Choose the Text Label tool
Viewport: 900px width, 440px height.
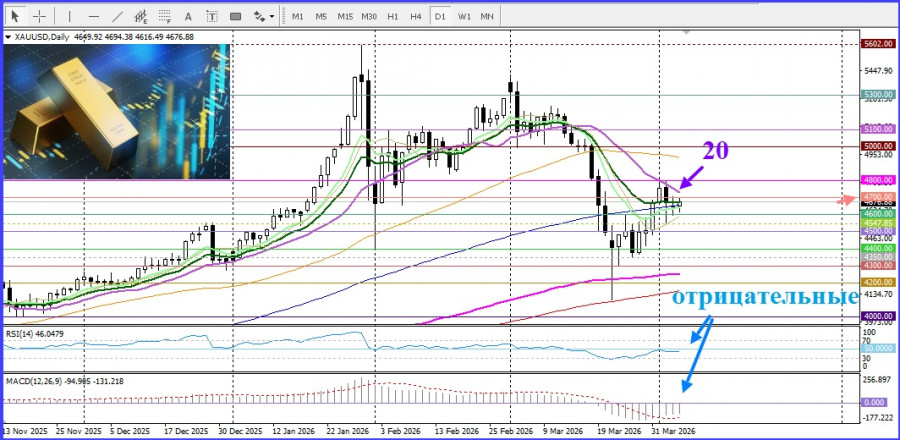click(x=212, y=16)
